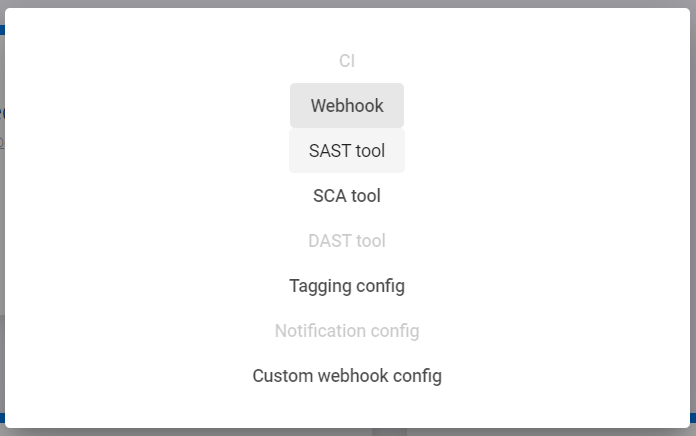This screenshot has width=696, height=436.
Task: Open the SCA tool configuration type
Action: click(347, 196)
